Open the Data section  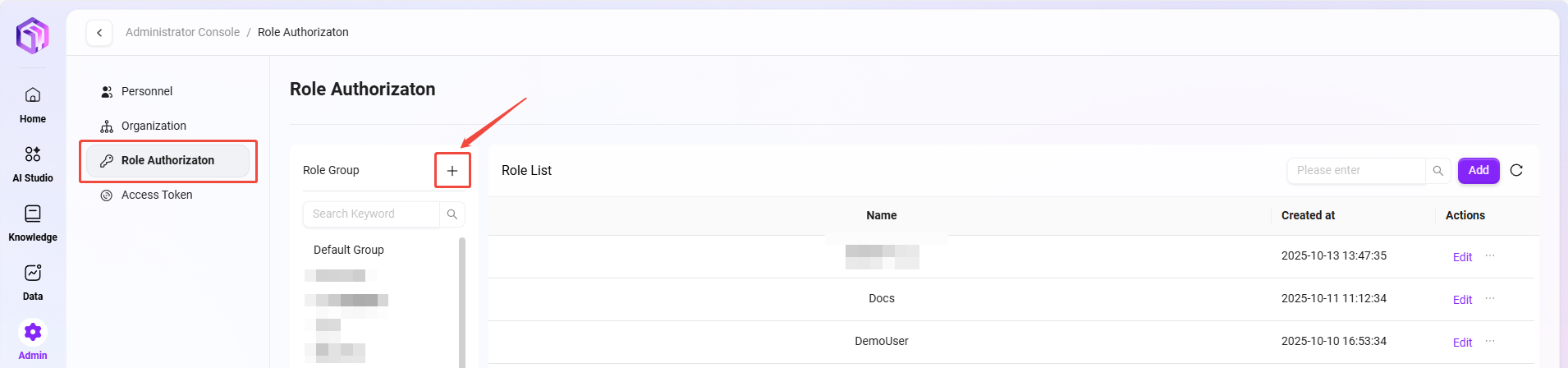coord(33,282)
